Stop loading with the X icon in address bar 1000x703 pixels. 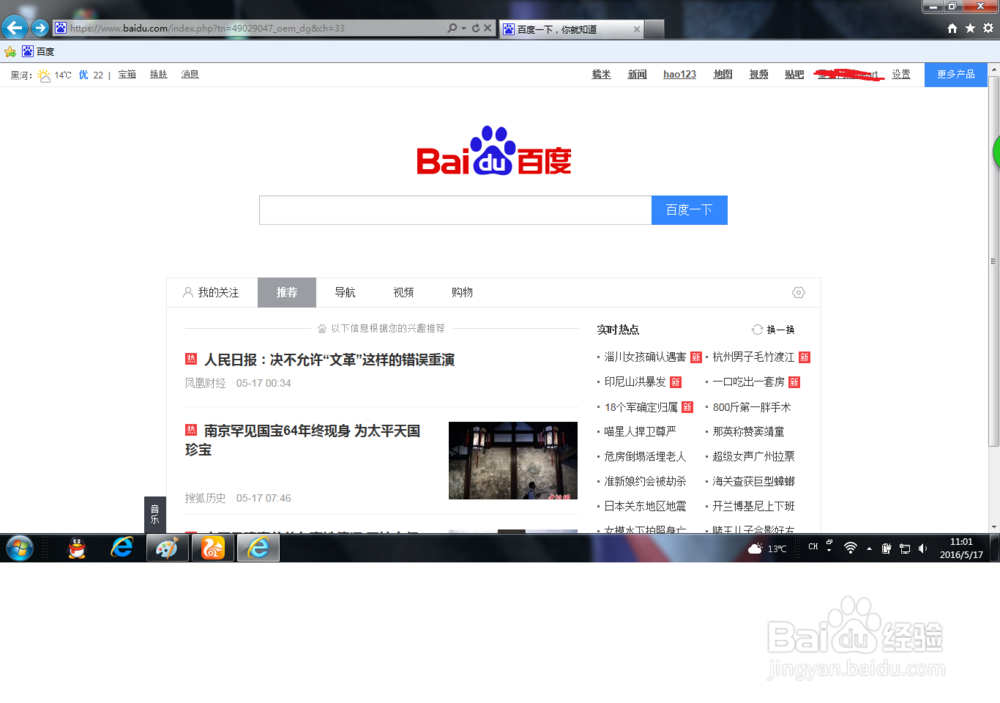coord(487,28)
